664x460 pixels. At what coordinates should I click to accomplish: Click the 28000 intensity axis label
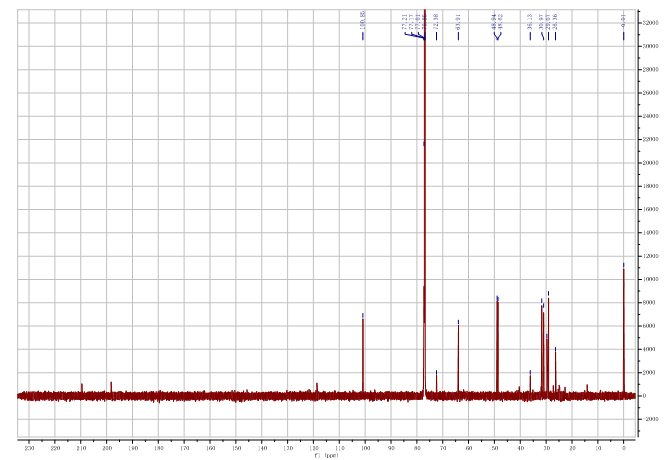click(x=650, y=69)
